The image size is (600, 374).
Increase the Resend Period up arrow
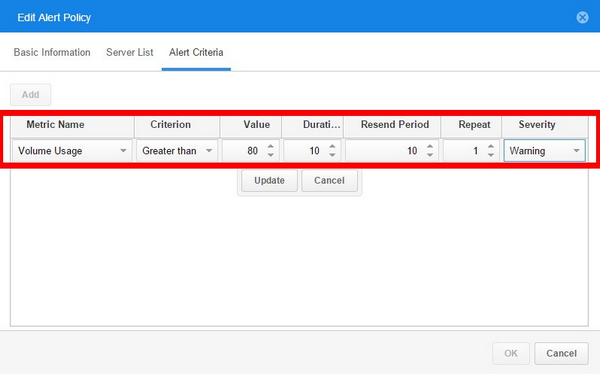[430, 147]
